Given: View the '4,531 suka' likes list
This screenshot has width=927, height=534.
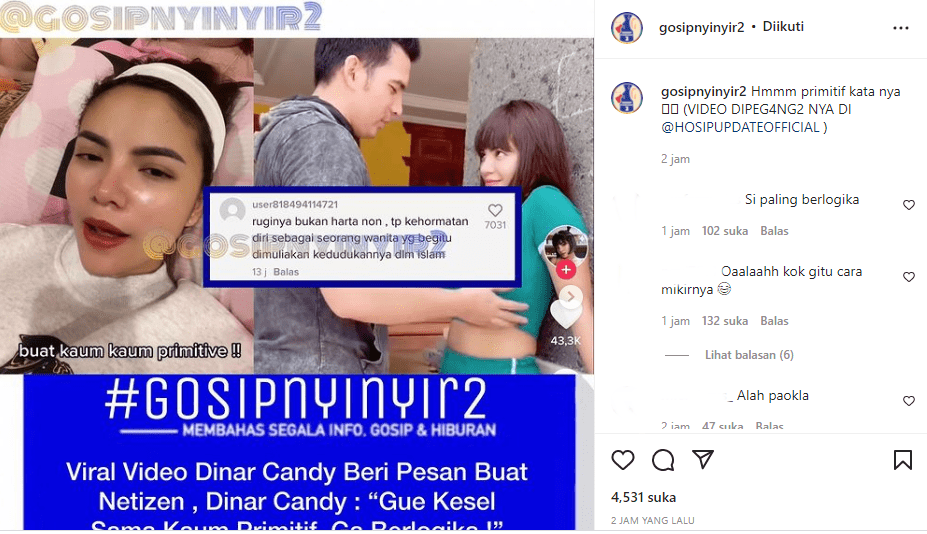Looking at the screenshot, I should click(643, 497).
